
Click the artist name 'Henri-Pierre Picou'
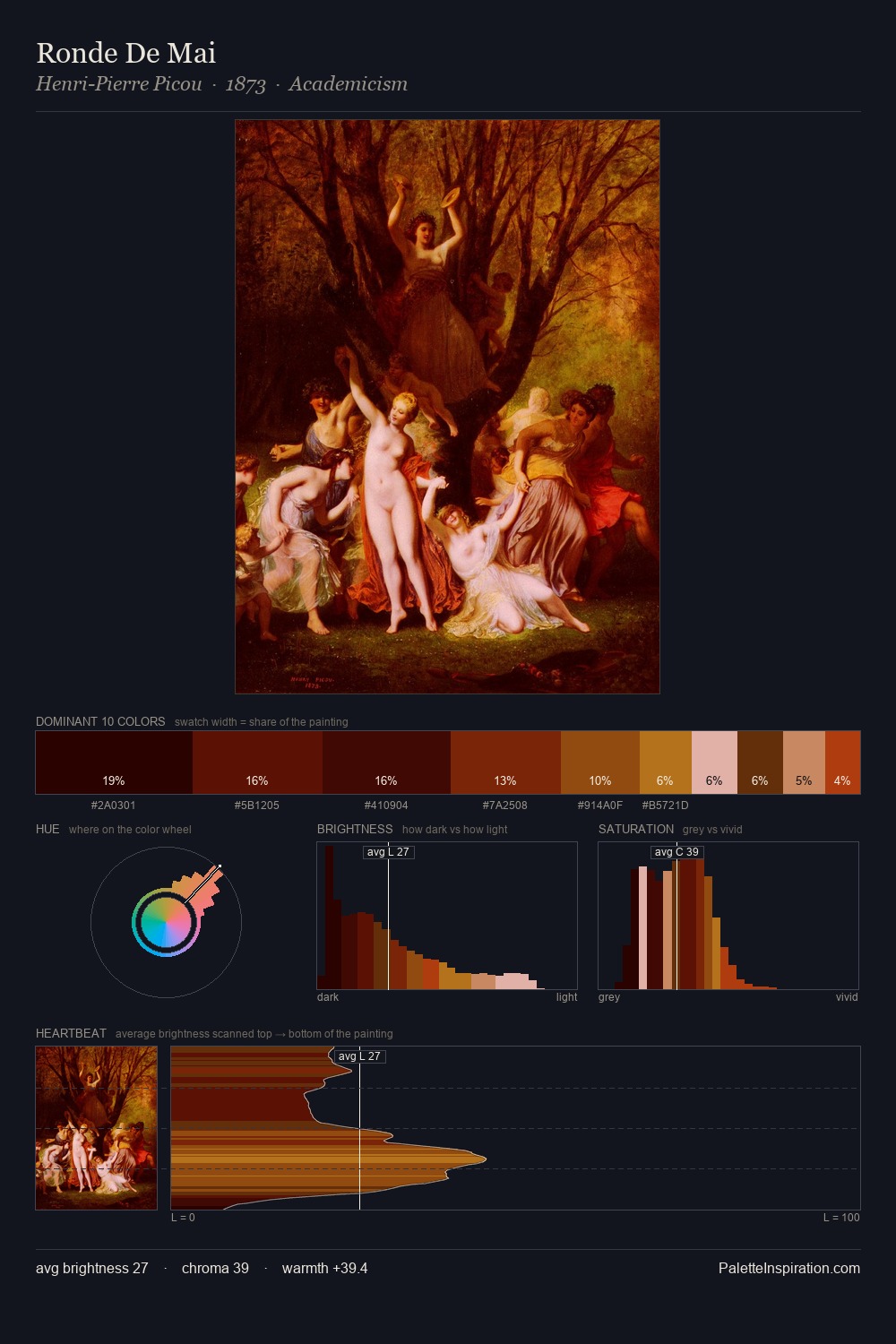click(119, 84)
